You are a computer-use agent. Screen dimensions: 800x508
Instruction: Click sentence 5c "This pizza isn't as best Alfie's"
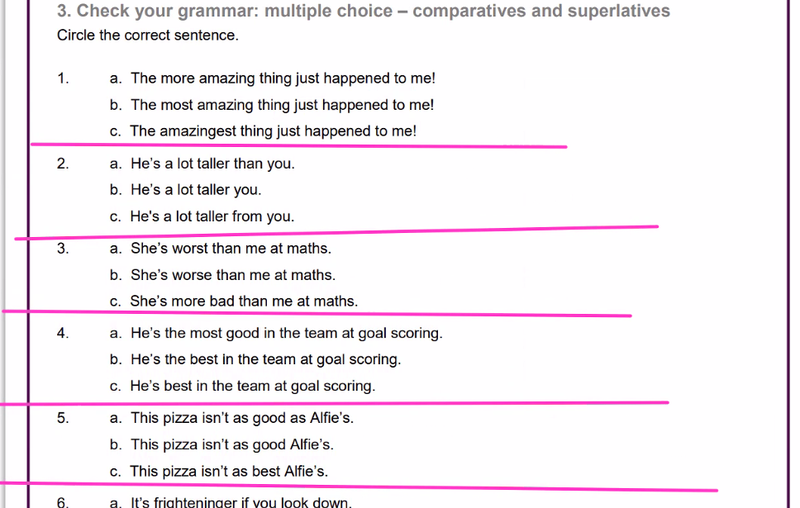pos(229,471)
